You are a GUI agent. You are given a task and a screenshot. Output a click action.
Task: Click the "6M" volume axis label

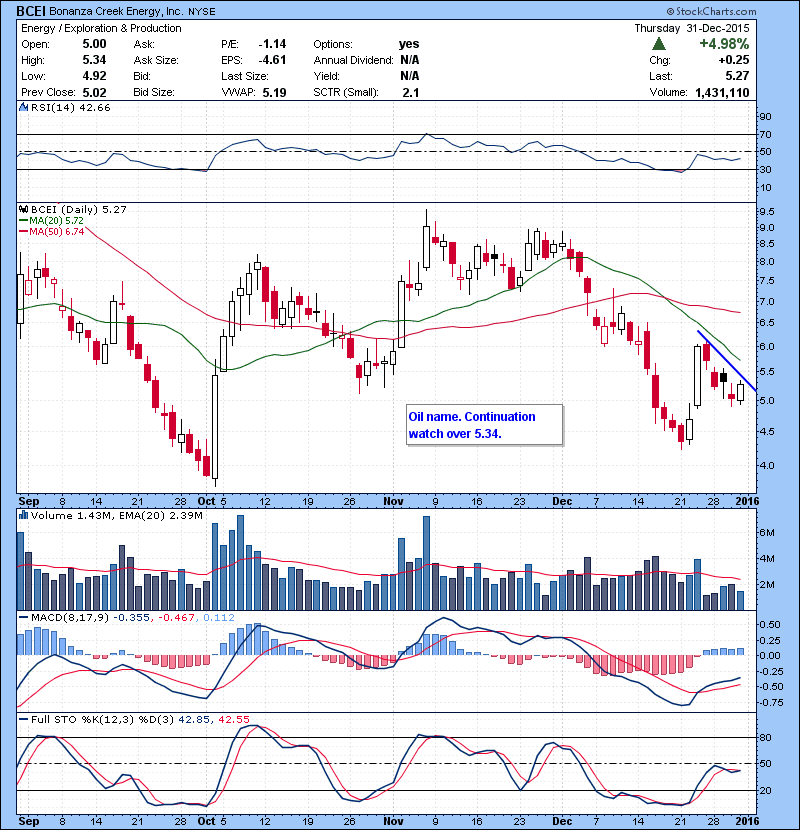pyautogui.click(x=767, y=533)
